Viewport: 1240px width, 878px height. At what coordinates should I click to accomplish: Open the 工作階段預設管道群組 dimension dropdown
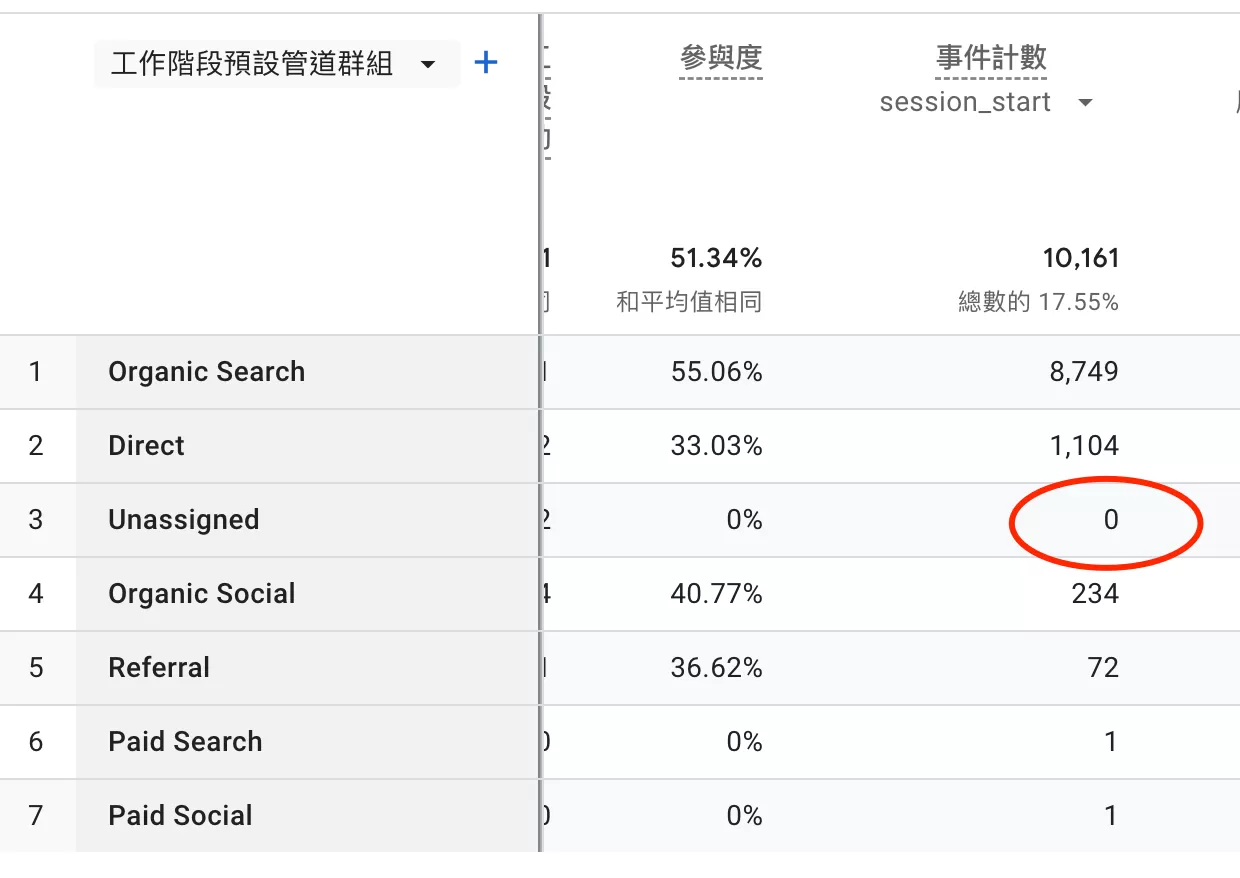(x=277, y=65)
